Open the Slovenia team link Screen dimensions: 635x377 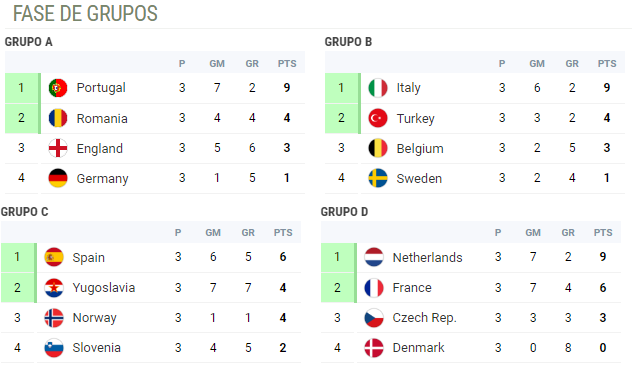(x=96, y=348)
